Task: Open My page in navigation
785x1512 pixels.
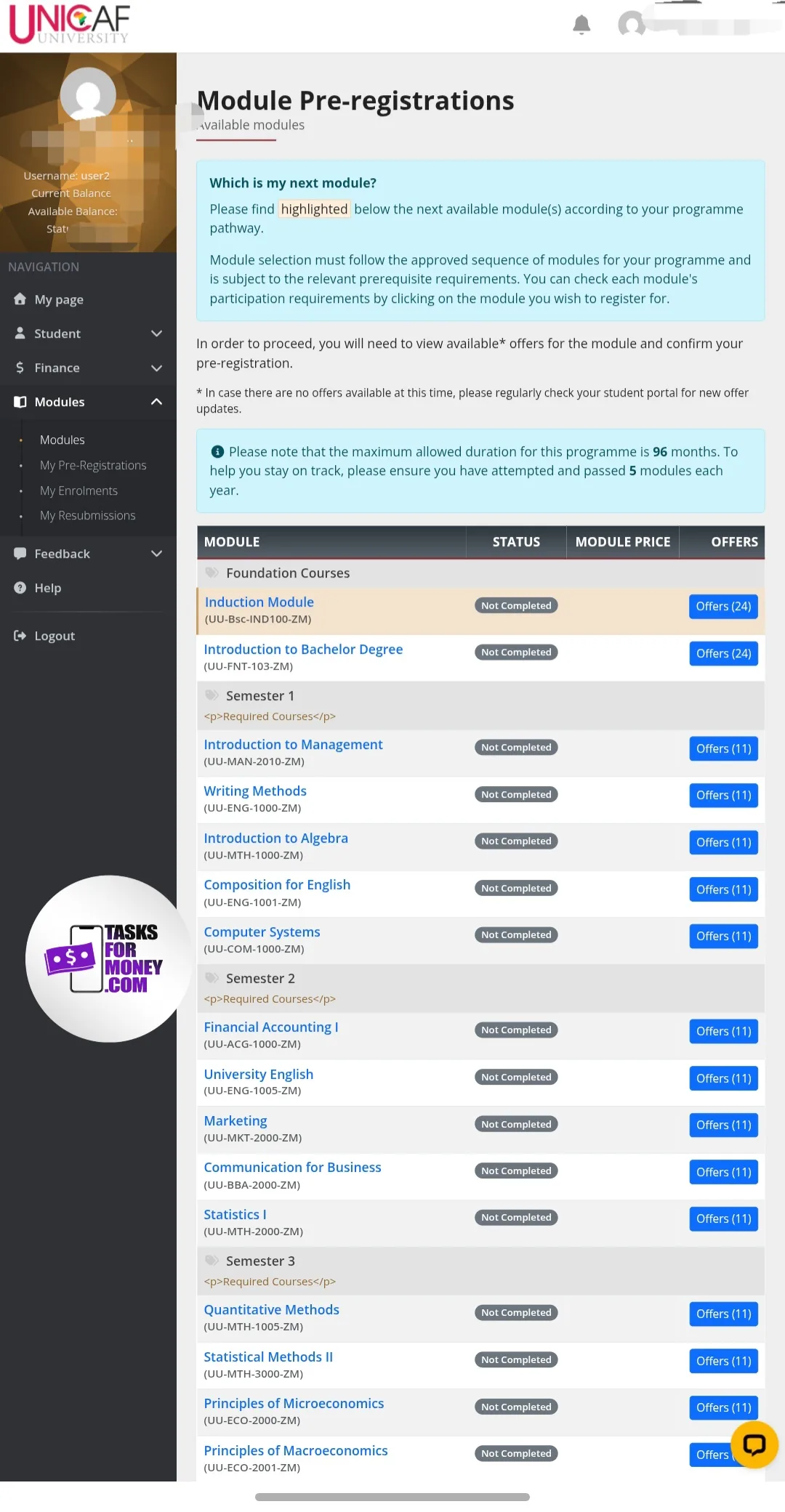Action: 59,299
